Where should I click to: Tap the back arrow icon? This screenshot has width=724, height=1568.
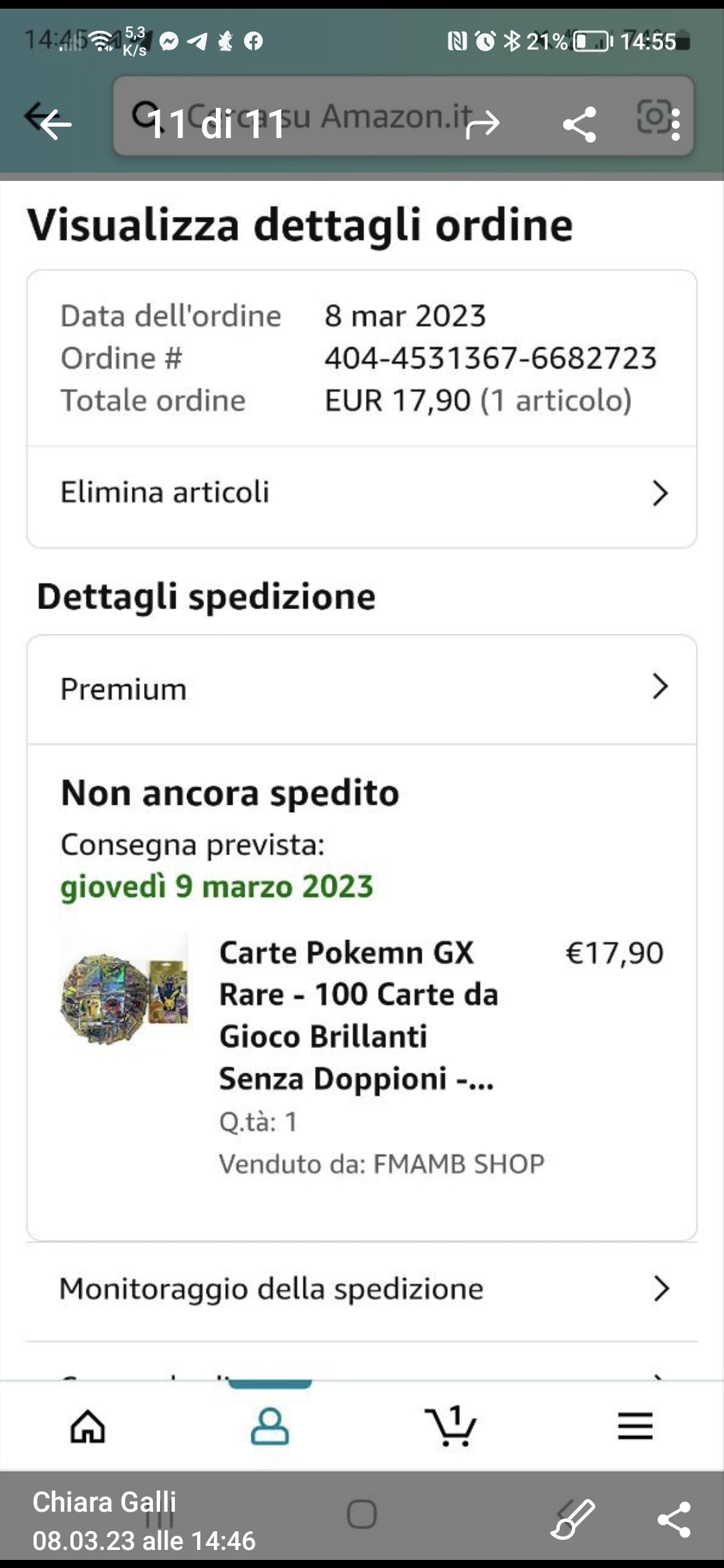click(54, 123)
